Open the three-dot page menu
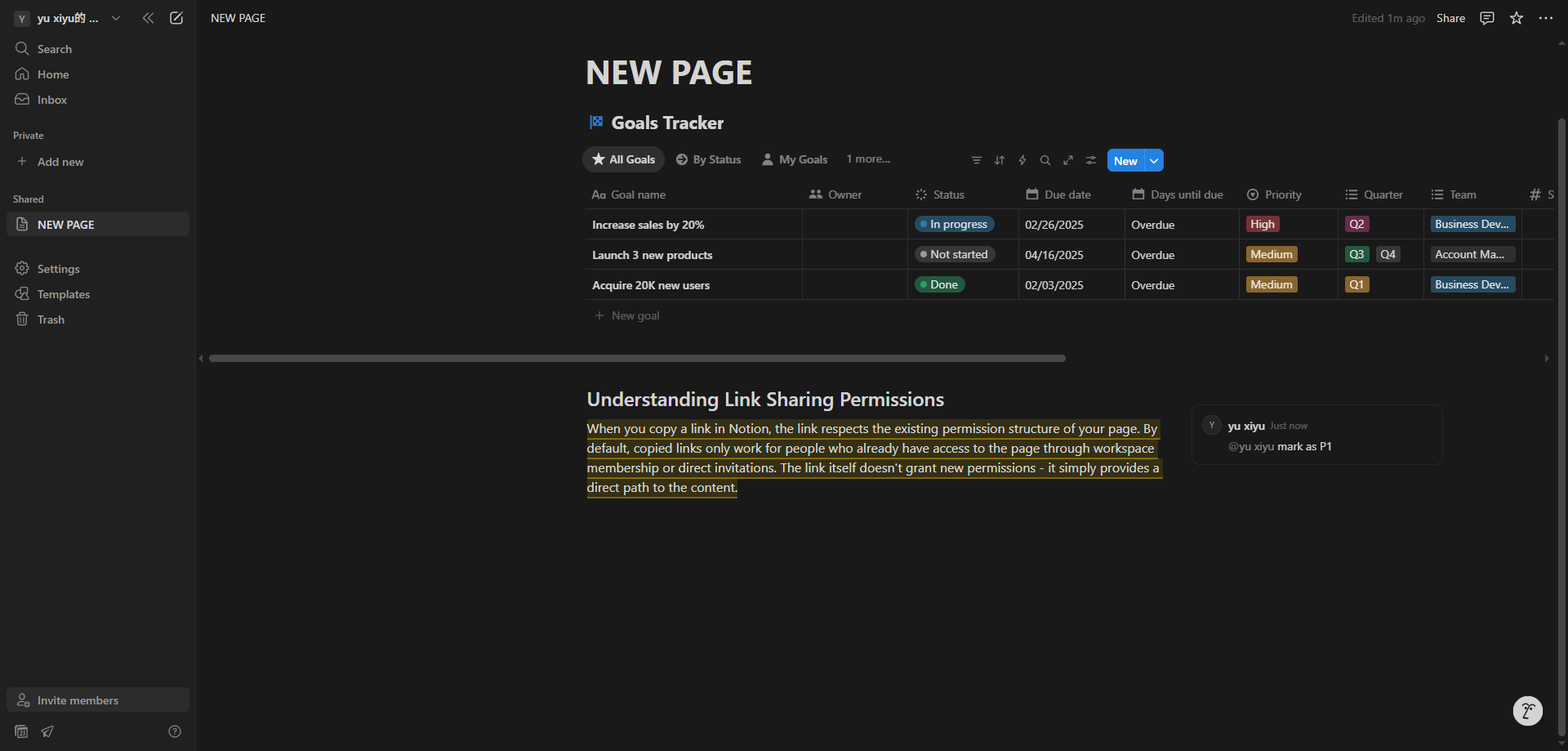The width and height of the screenshot is (1568, 751). (x=1546, y=18)
